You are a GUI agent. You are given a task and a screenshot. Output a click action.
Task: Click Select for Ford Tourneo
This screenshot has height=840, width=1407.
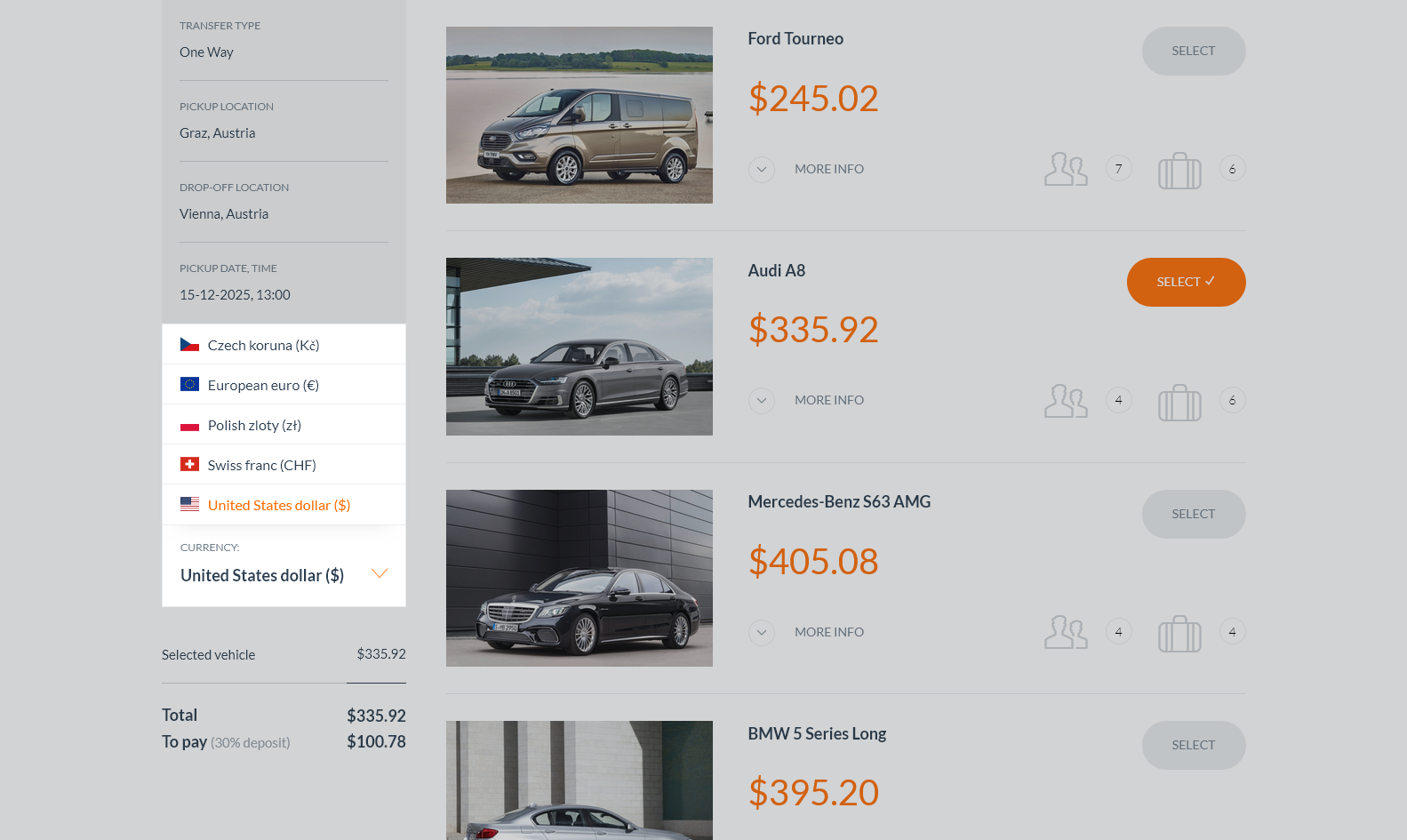tap(1193, 51)
